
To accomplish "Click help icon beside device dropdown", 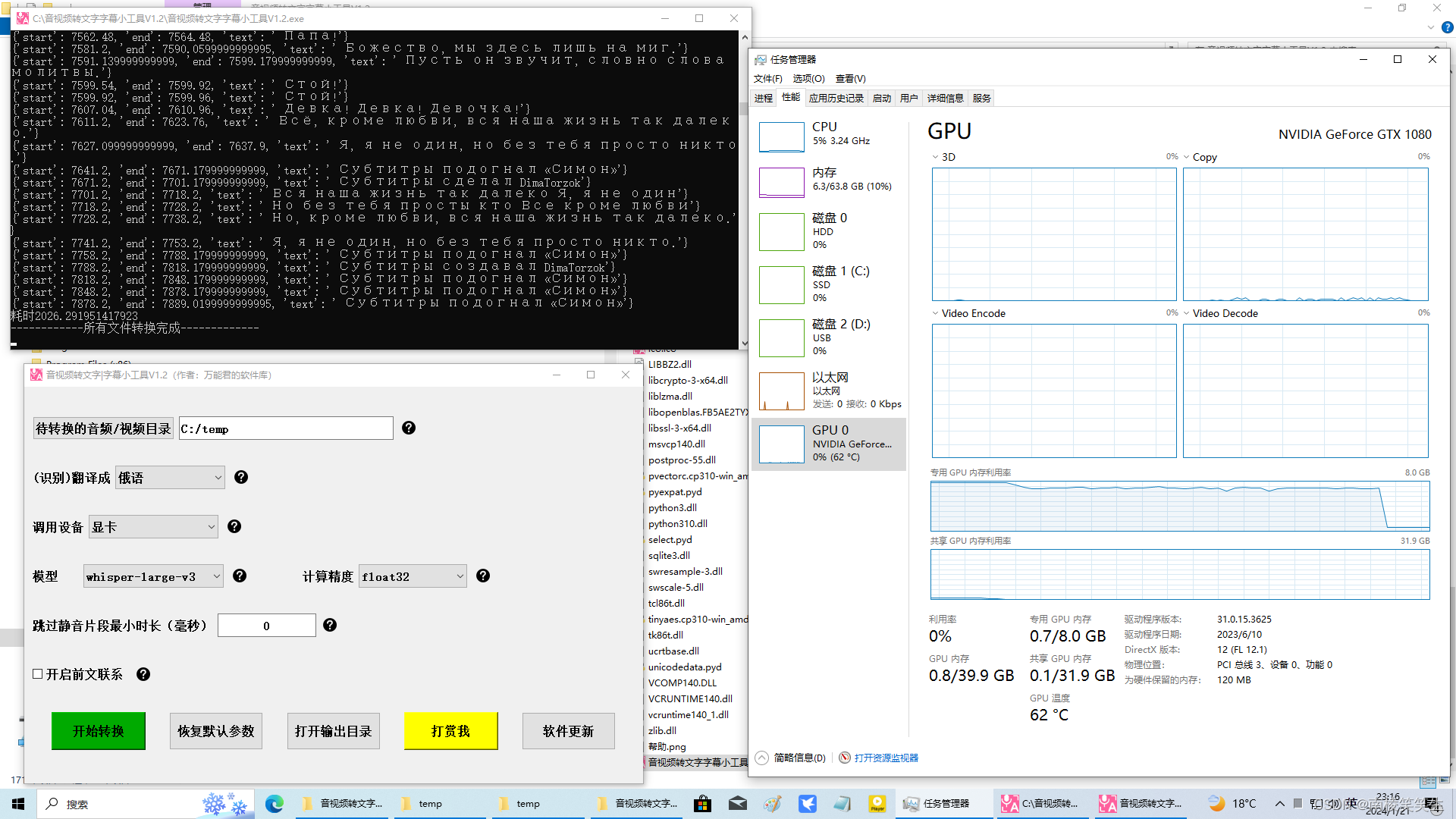I will (234, 527).
